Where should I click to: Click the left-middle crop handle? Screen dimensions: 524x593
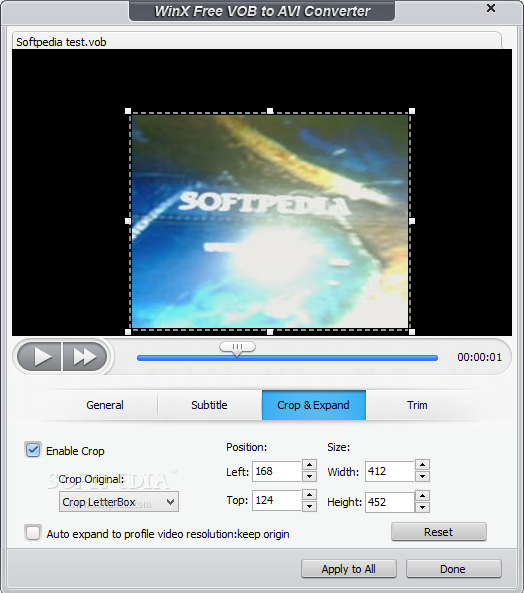[x=128, y=221]
